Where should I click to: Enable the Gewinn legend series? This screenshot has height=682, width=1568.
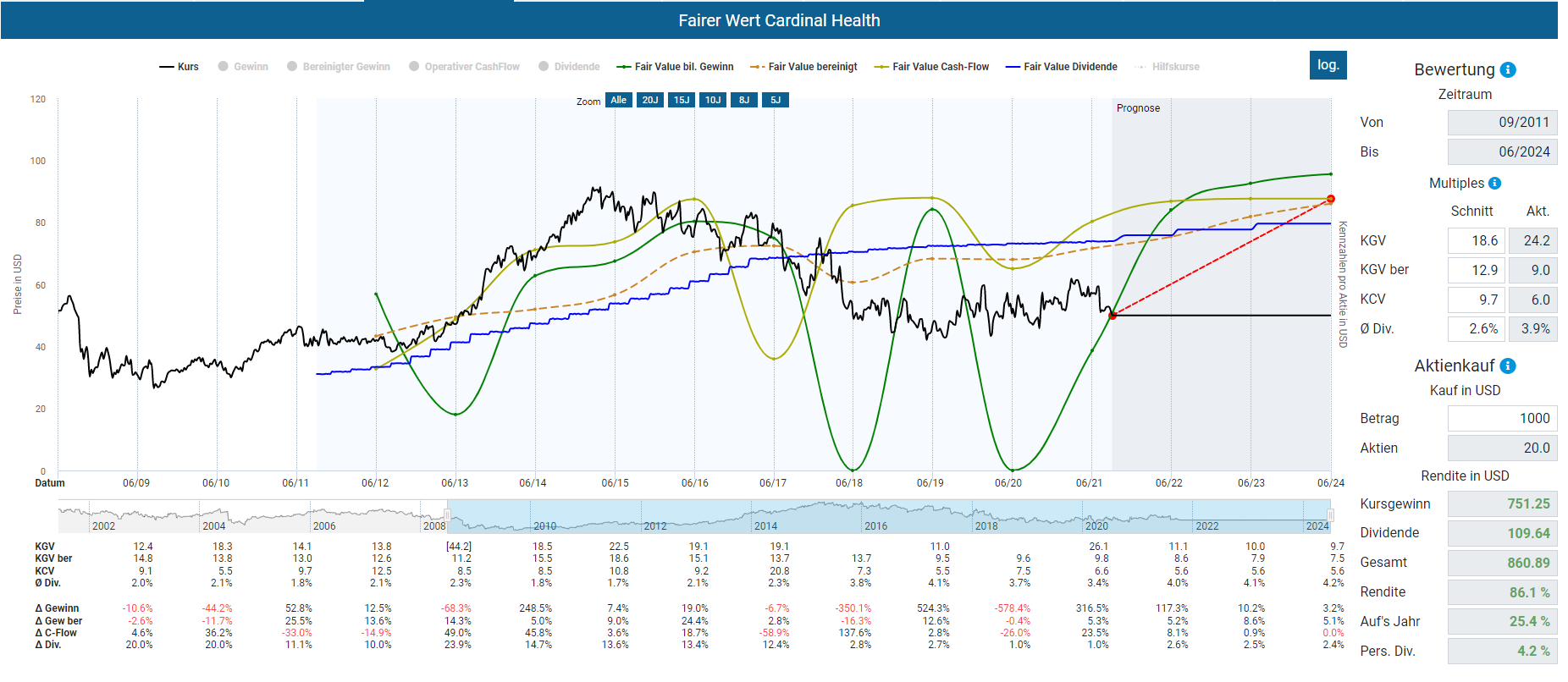243,67
